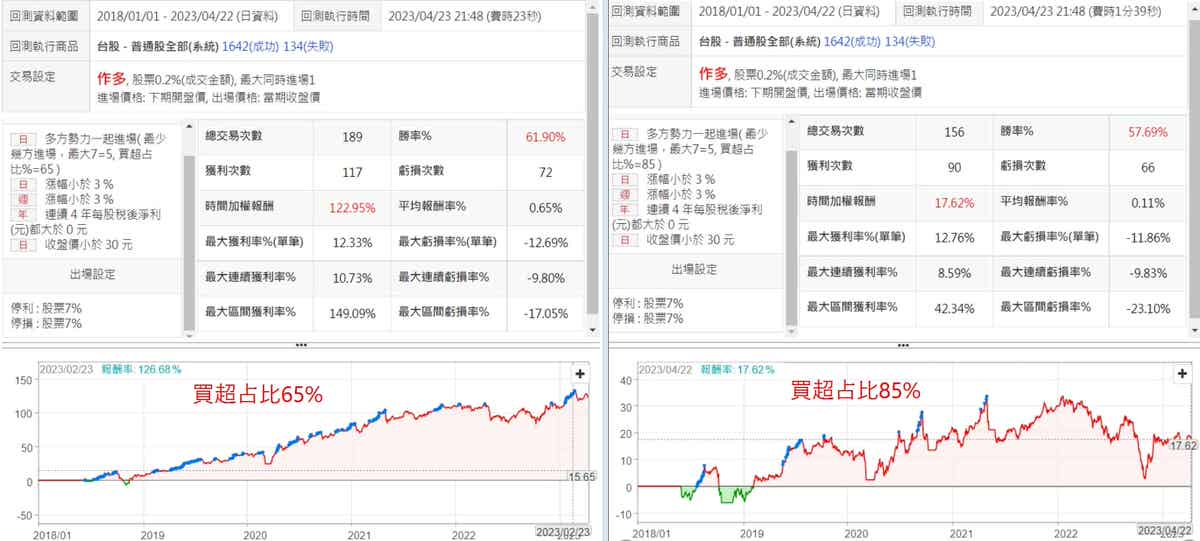Click the plus icon on the right chart
This screenshot has width=1200, height=541.
pyautogui.click(x=1181, y=373)
